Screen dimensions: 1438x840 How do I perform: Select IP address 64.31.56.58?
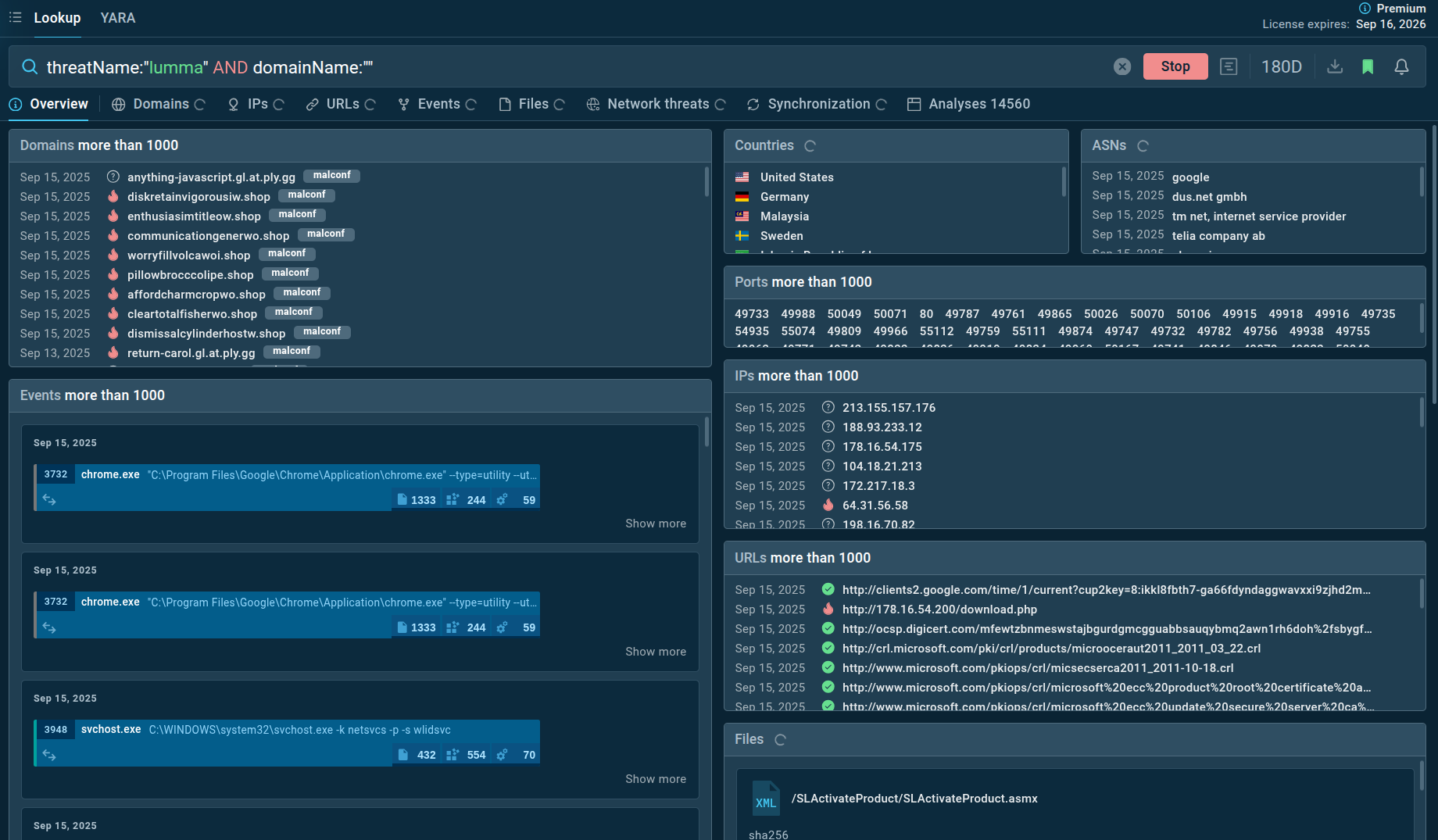click(875, 506)
